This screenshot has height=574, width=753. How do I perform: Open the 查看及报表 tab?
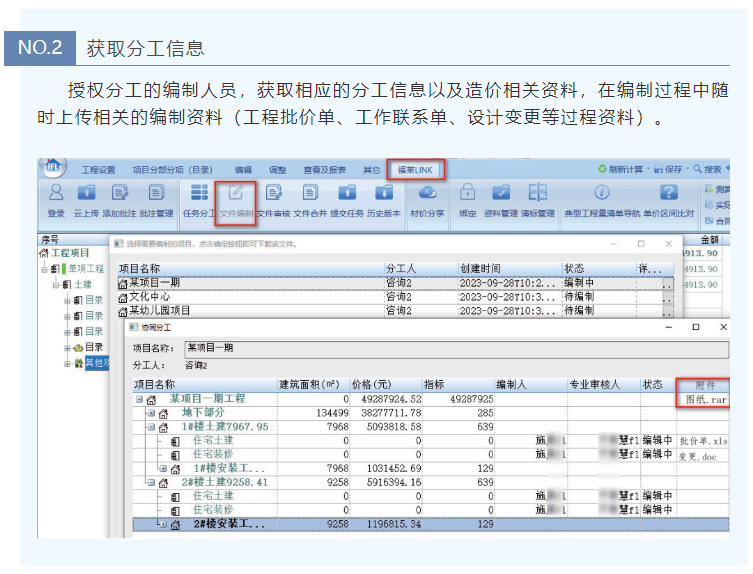(325, 170)
